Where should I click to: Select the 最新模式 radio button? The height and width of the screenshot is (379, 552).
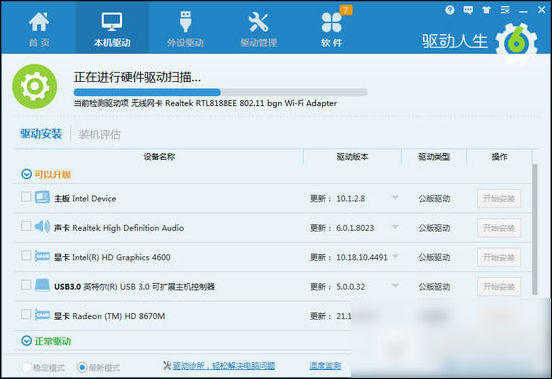(82, 368)
